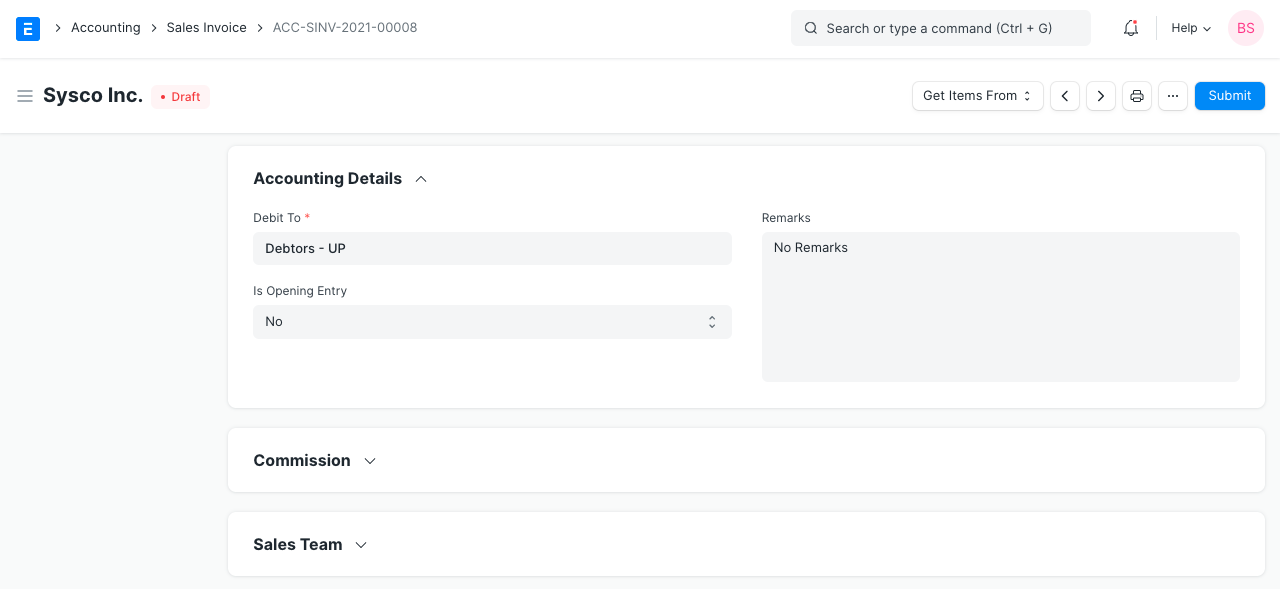Open Sales Invoice from the breadcrumb
The image size is (1280, 589).
pos(206,27)
